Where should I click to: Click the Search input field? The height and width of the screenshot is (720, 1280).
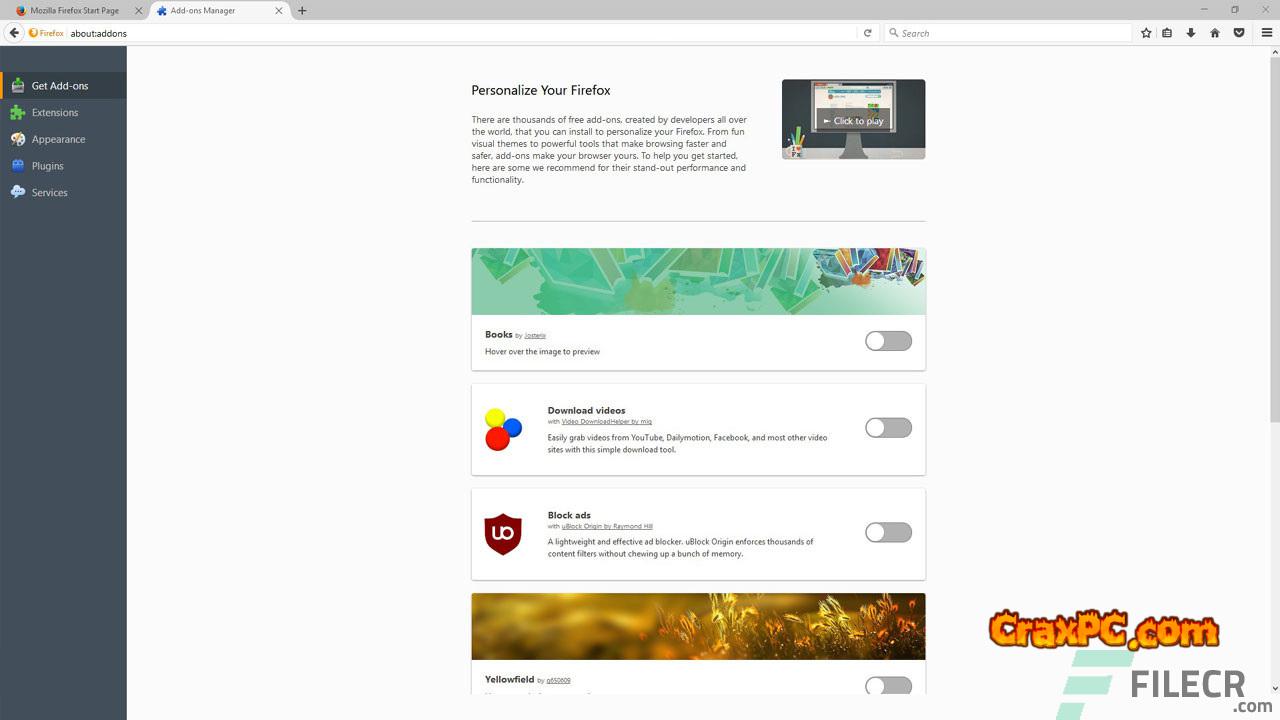(x=1008, y=33)
